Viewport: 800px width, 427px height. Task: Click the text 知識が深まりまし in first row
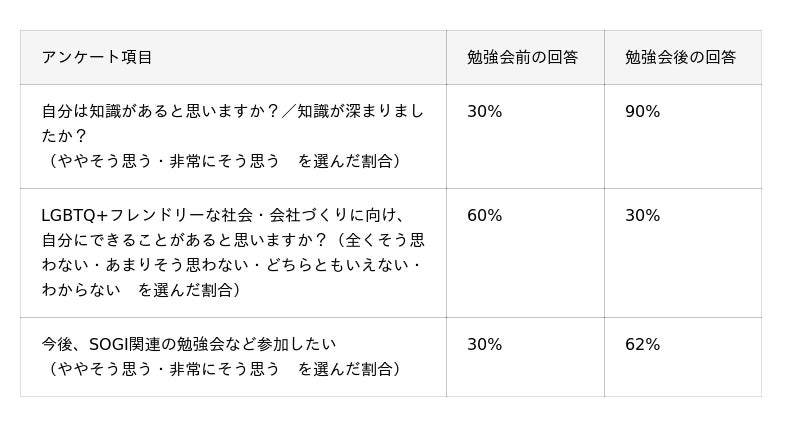coord(360,112)
